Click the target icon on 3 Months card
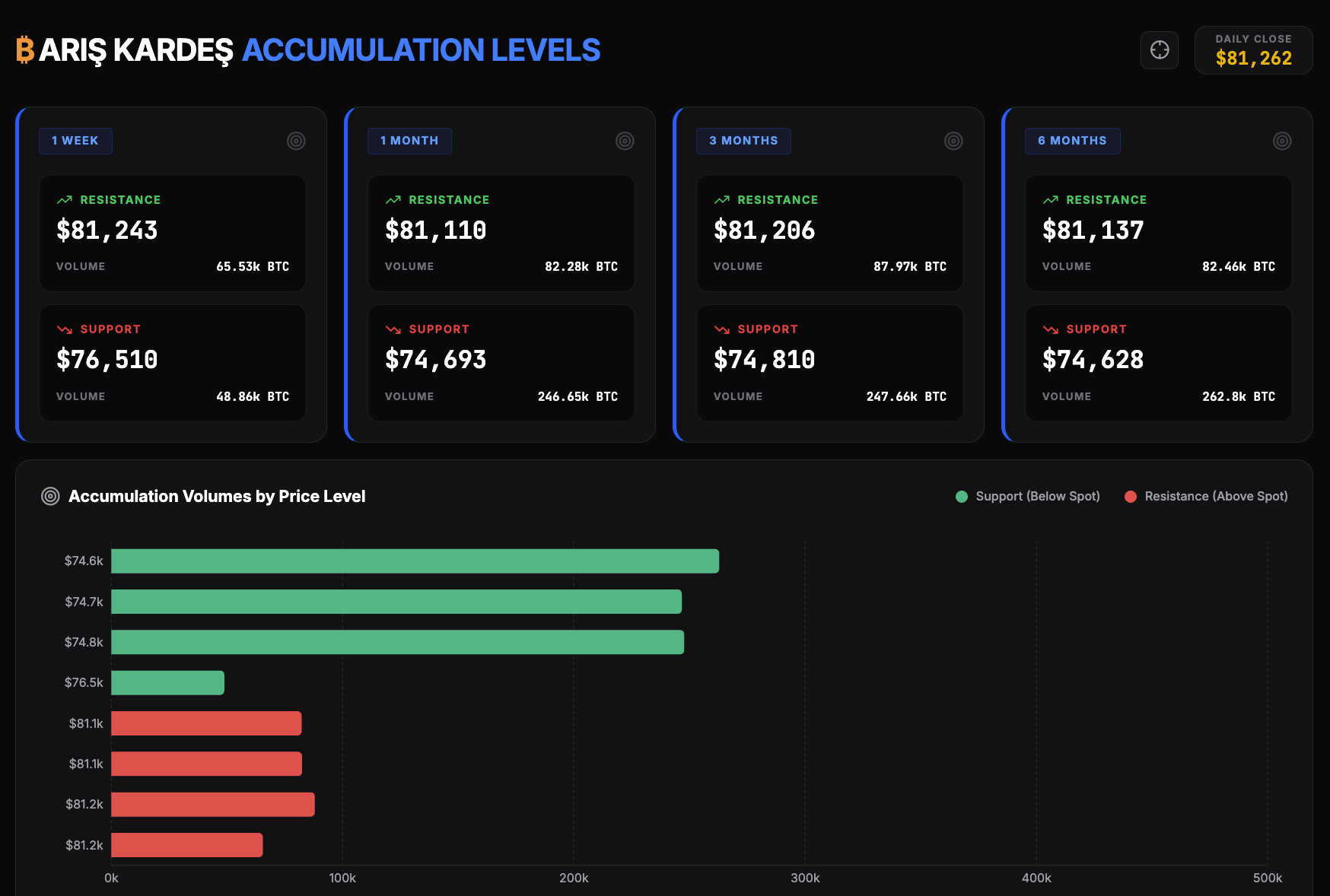This screenshot has width=1330, height=896. pos(953,141)
